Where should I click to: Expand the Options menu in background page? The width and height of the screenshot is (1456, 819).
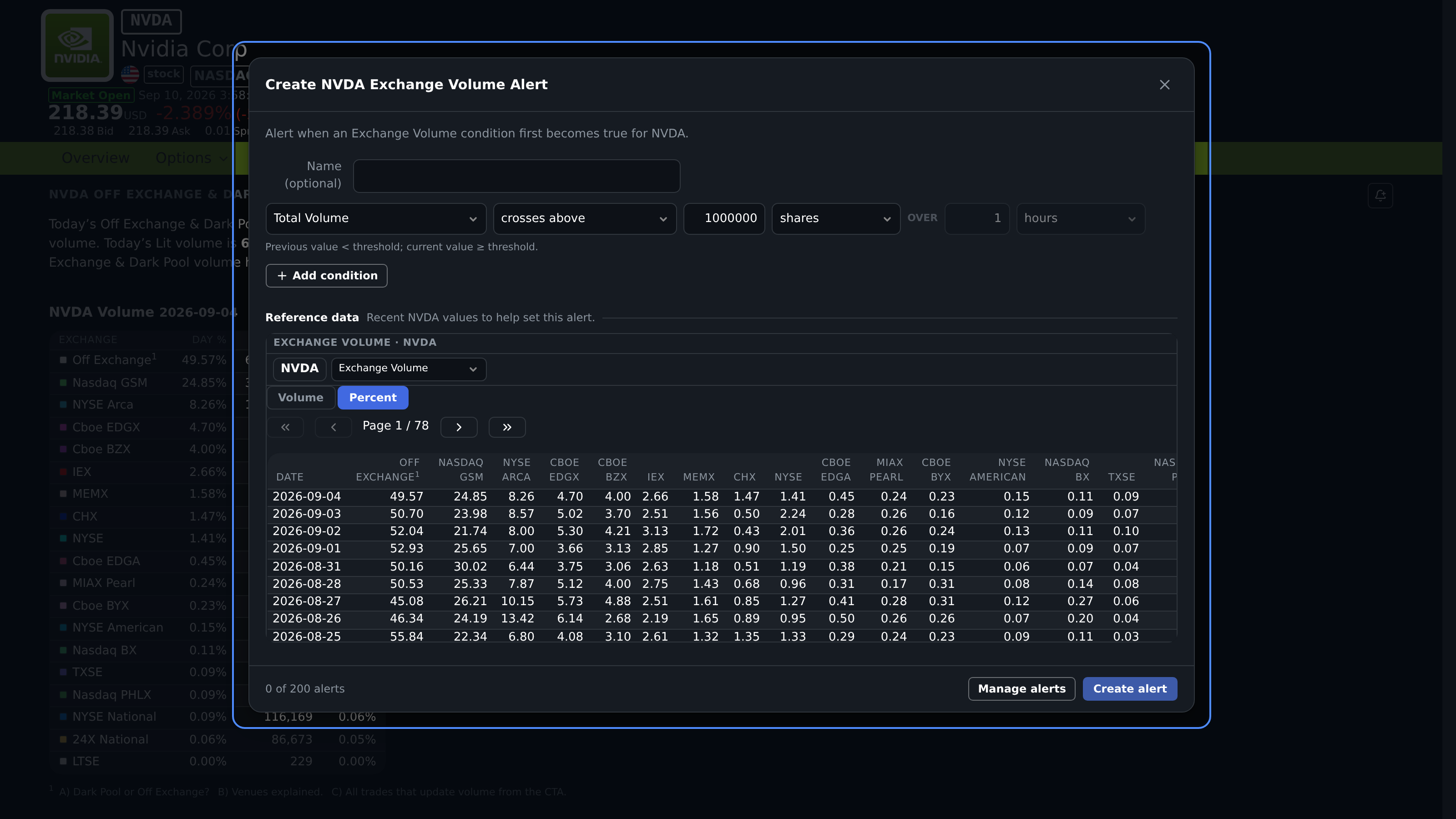[x=191, y=158]
